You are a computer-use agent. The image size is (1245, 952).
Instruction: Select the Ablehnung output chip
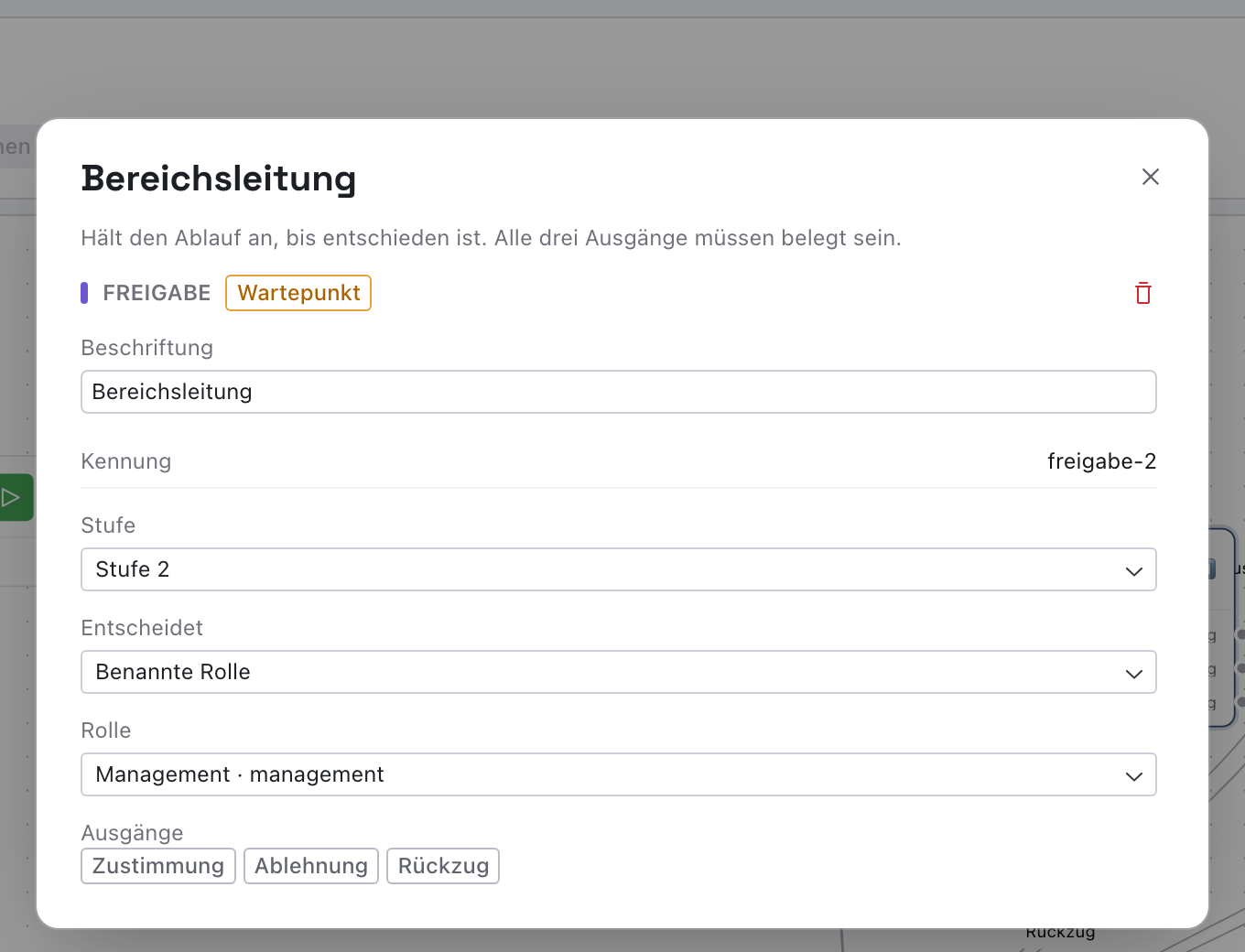(311, 866)
